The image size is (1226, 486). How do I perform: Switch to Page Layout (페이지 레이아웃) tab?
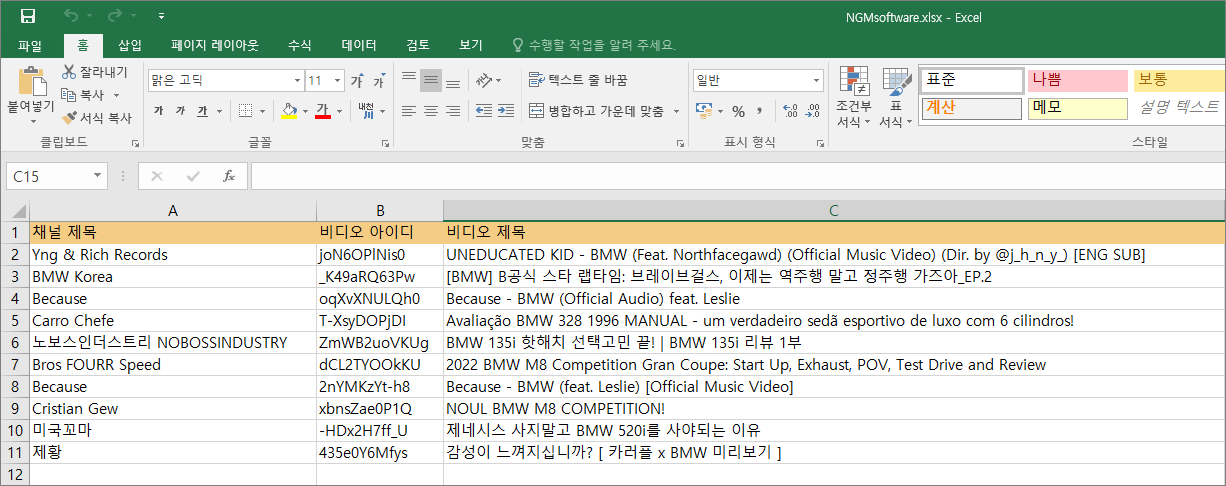pos(215,45)
